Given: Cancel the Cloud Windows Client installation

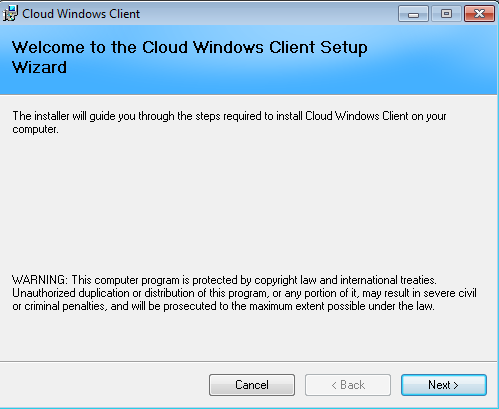Looking at the screenshot, I should [252, 385].
